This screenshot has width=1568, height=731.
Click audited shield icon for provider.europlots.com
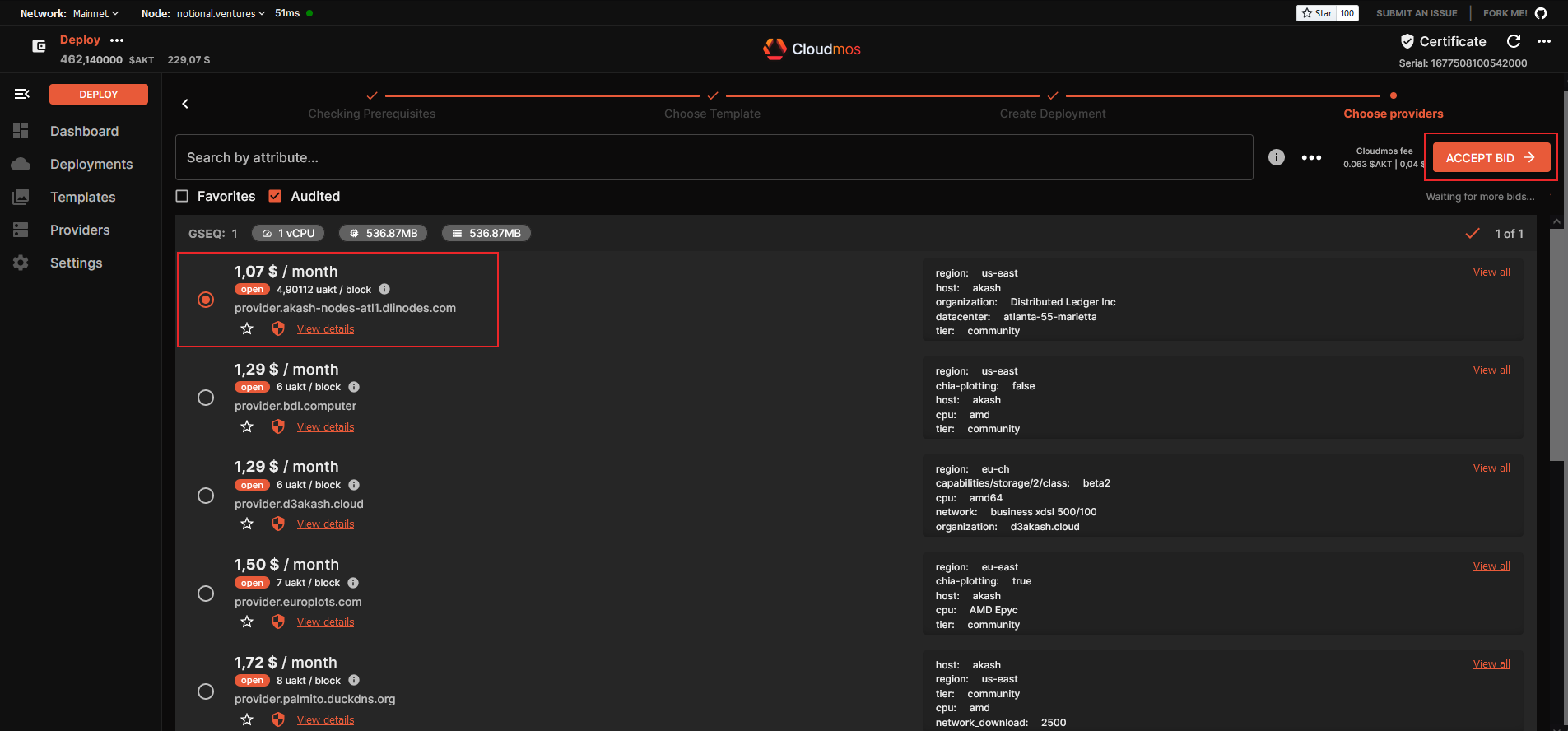(278, 622)
